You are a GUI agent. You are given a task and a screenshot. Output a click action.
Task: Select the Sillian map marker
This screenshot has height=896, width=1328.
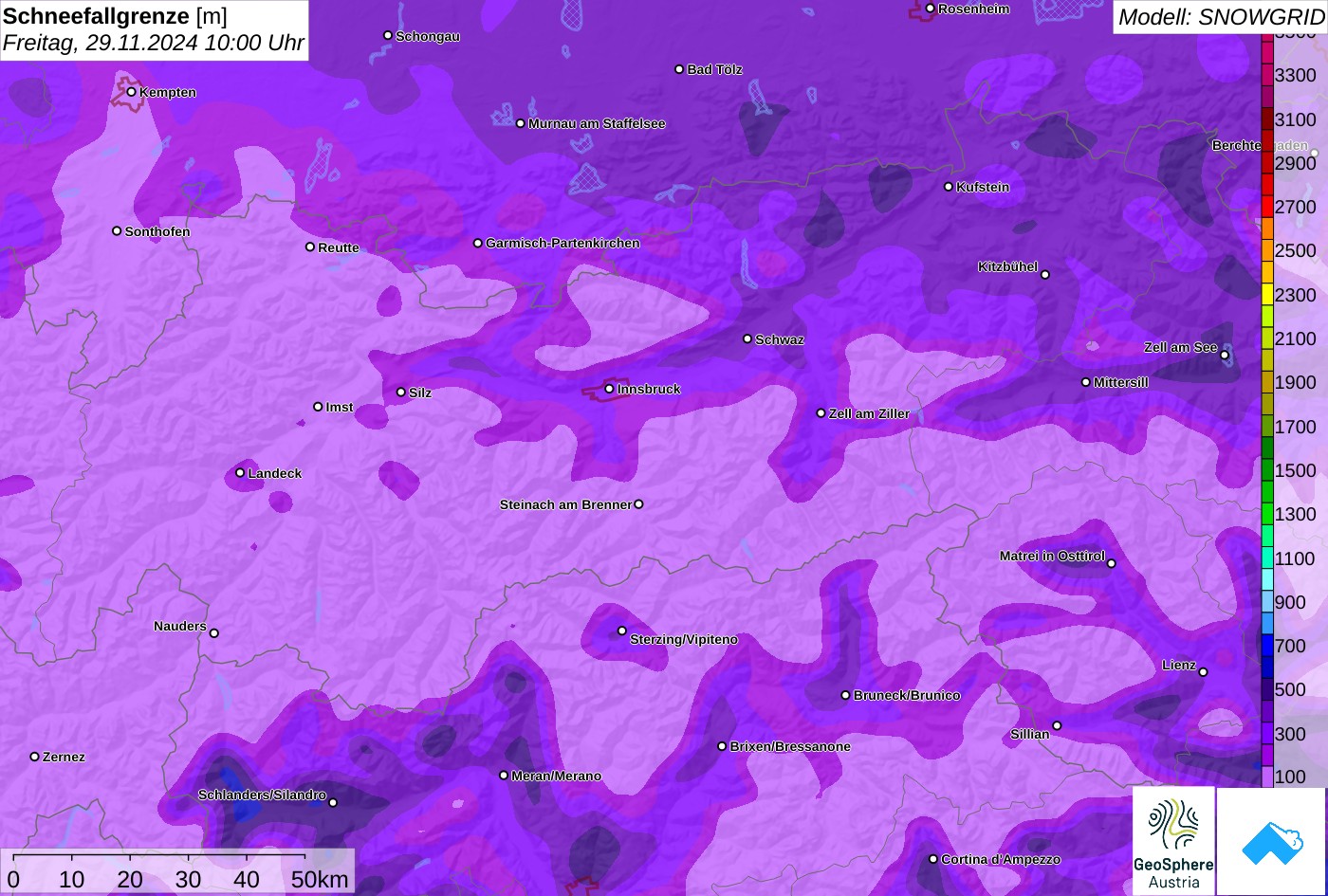pos(1057,726)
